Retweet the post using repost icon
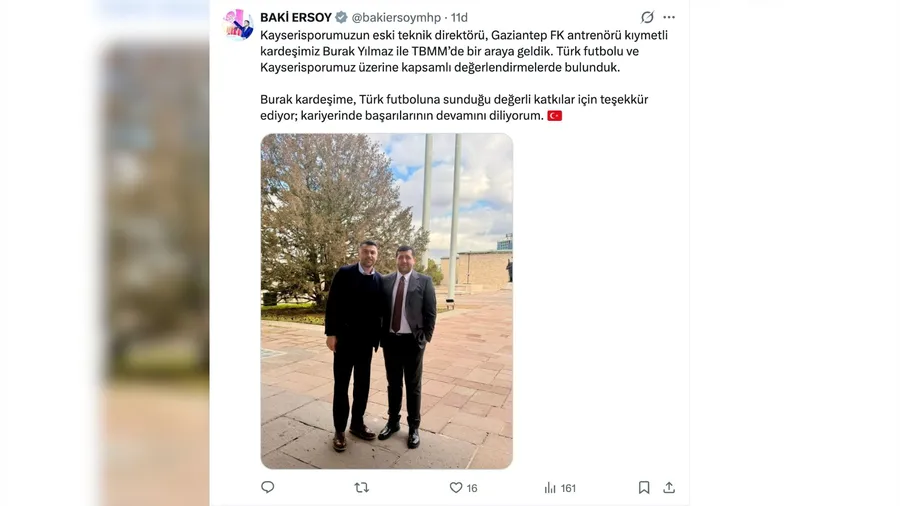Image resolution: width=900 pixels, height=506 pixels. point(362,488)
